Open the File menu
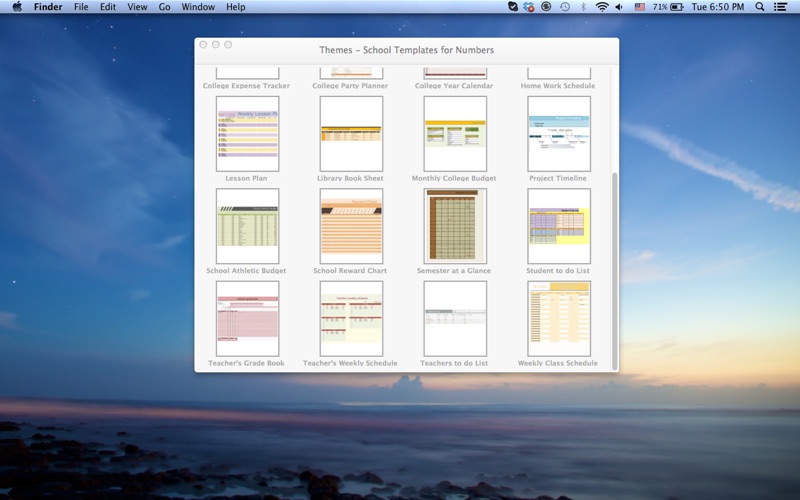This screenshot has height=500, width=800. [x=81, y=7]
